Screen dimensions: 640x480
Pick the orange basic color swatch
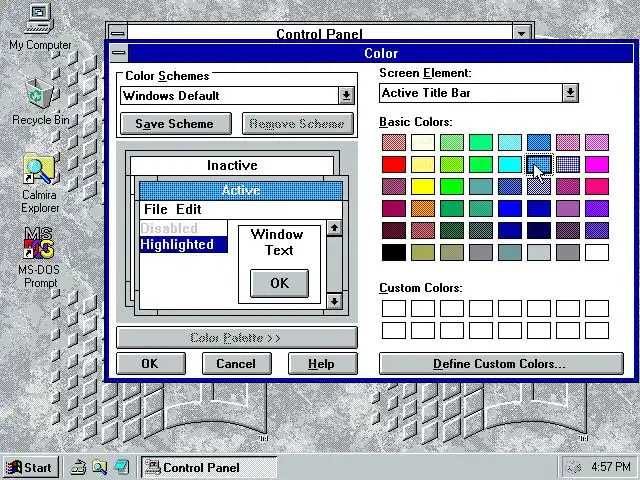(x=423, y=209)
